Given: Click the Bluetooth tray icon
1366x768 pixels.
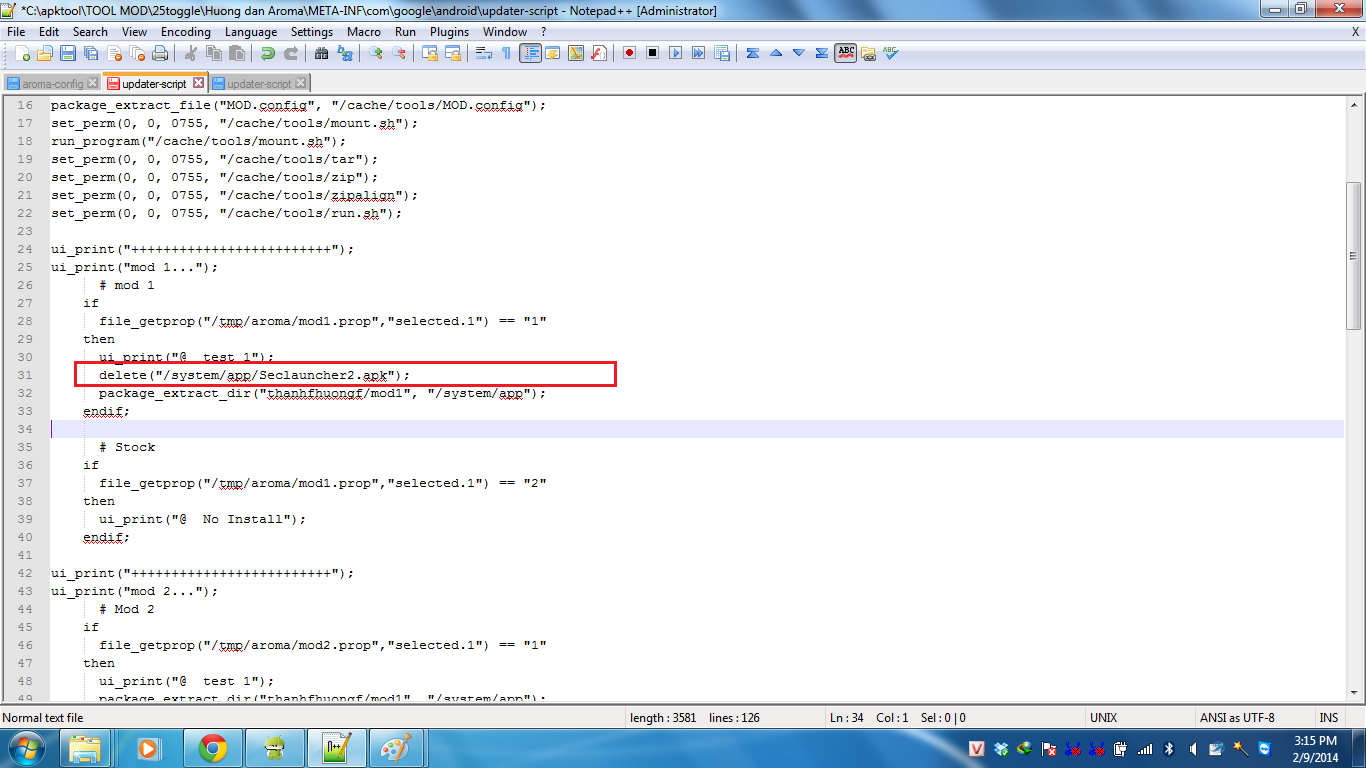Looking at the screenshot, I should 1170,748.
